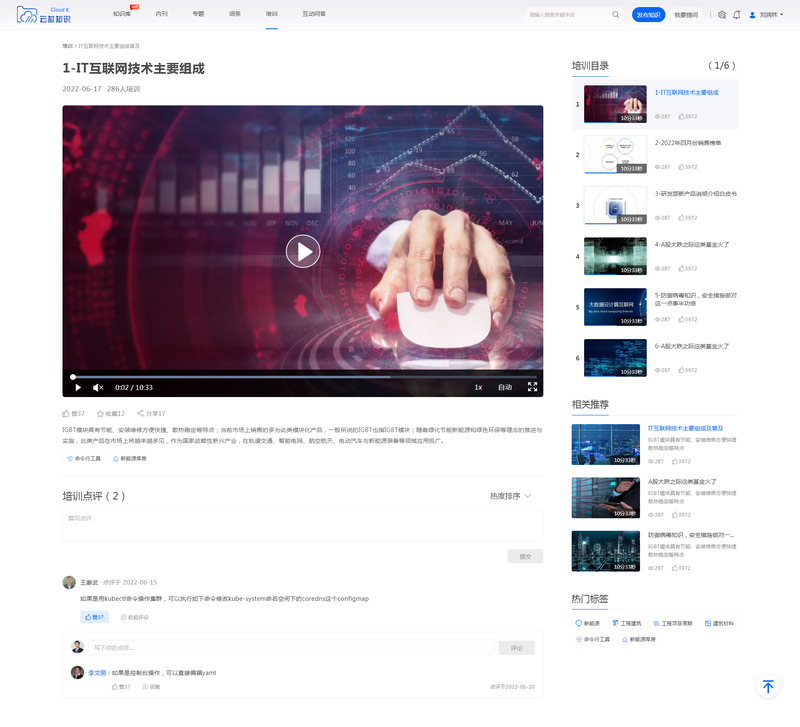Click the 新能源库房 tag under description

coord(130,459)
